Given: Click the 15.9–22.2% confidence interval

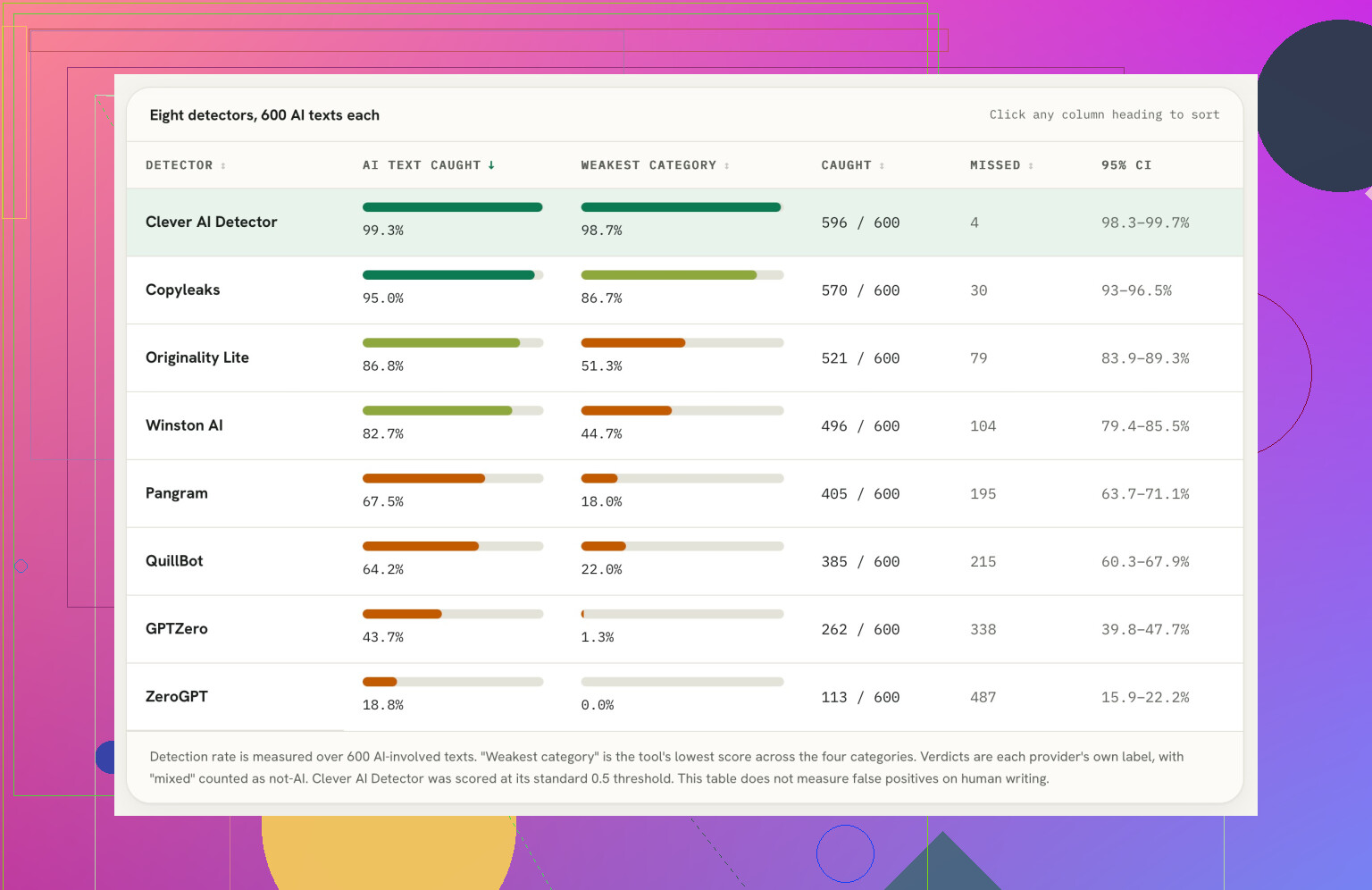Looking at the screenshot, I should [1145, 698].
